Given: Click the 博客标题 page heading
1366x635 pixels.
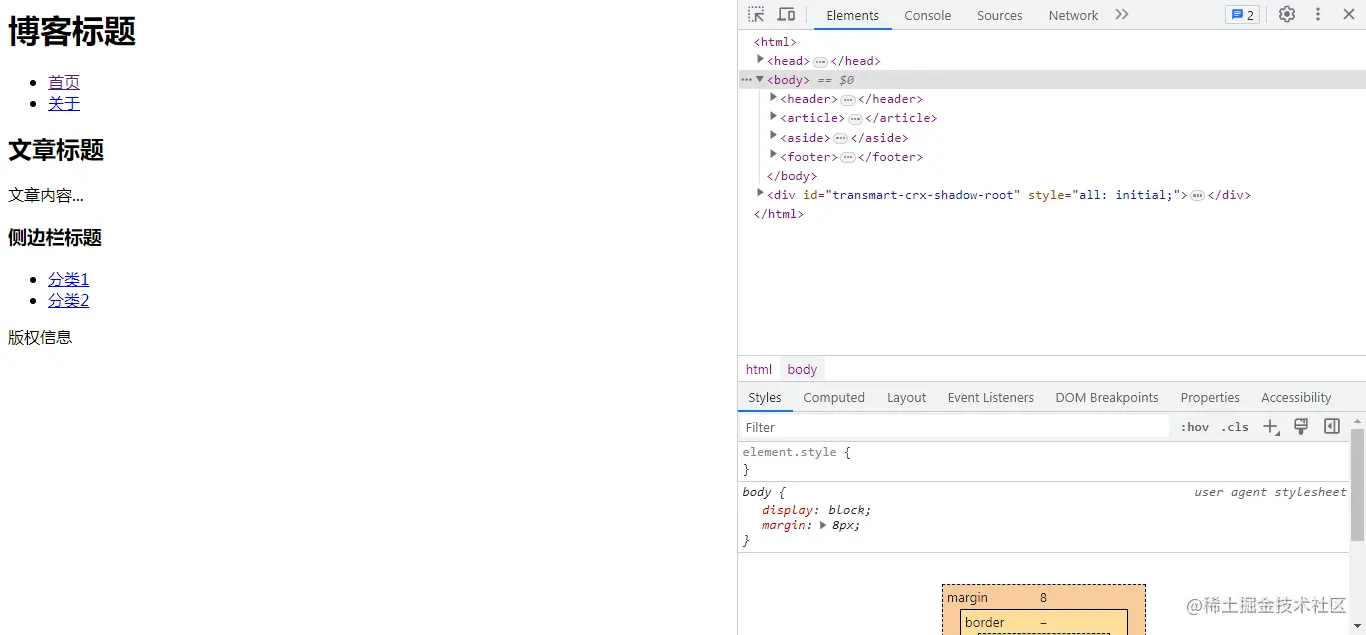Looking at the screenshot, I should (72, 31).
